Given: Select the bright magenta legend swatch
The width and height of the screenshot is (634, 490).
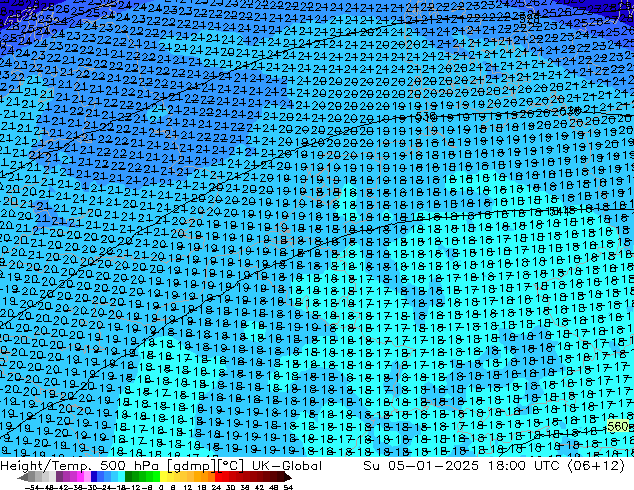Looking at the screenshot, I should [x=80, y=476].
